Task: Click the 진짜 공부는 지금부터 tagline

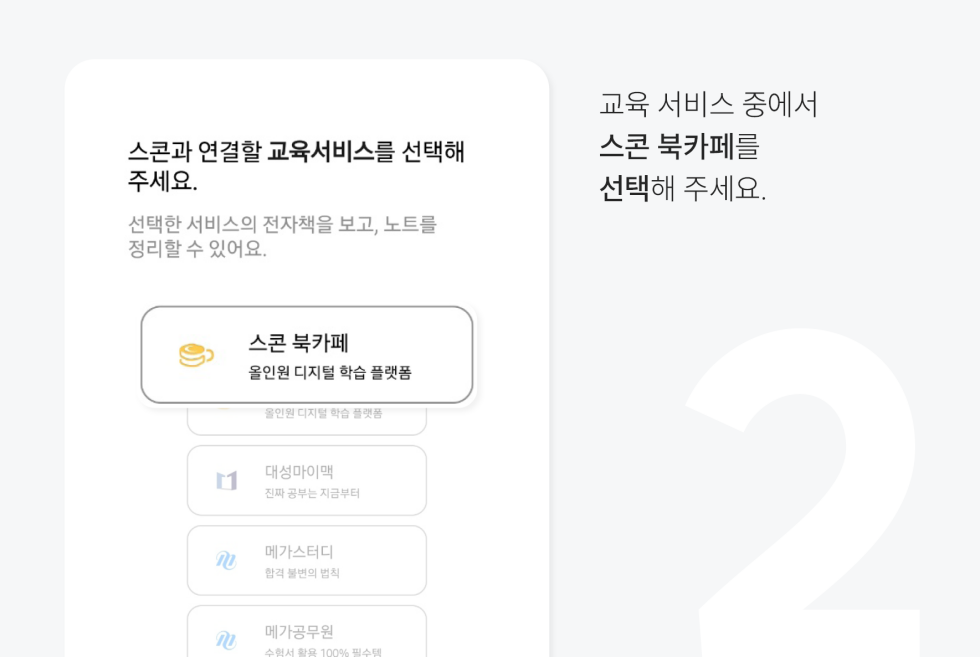Action: pos(312,493)
